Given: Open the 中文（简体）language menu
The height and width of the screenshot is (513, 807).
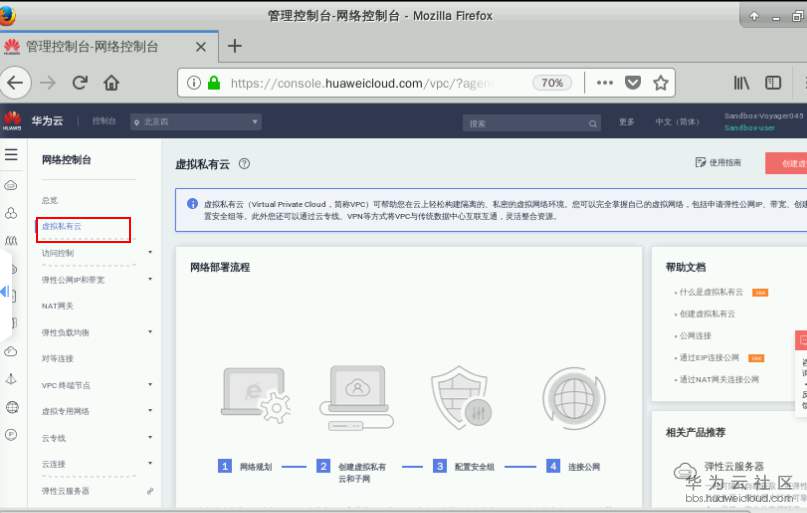Looking at the screenshot, I should point(677,122).
